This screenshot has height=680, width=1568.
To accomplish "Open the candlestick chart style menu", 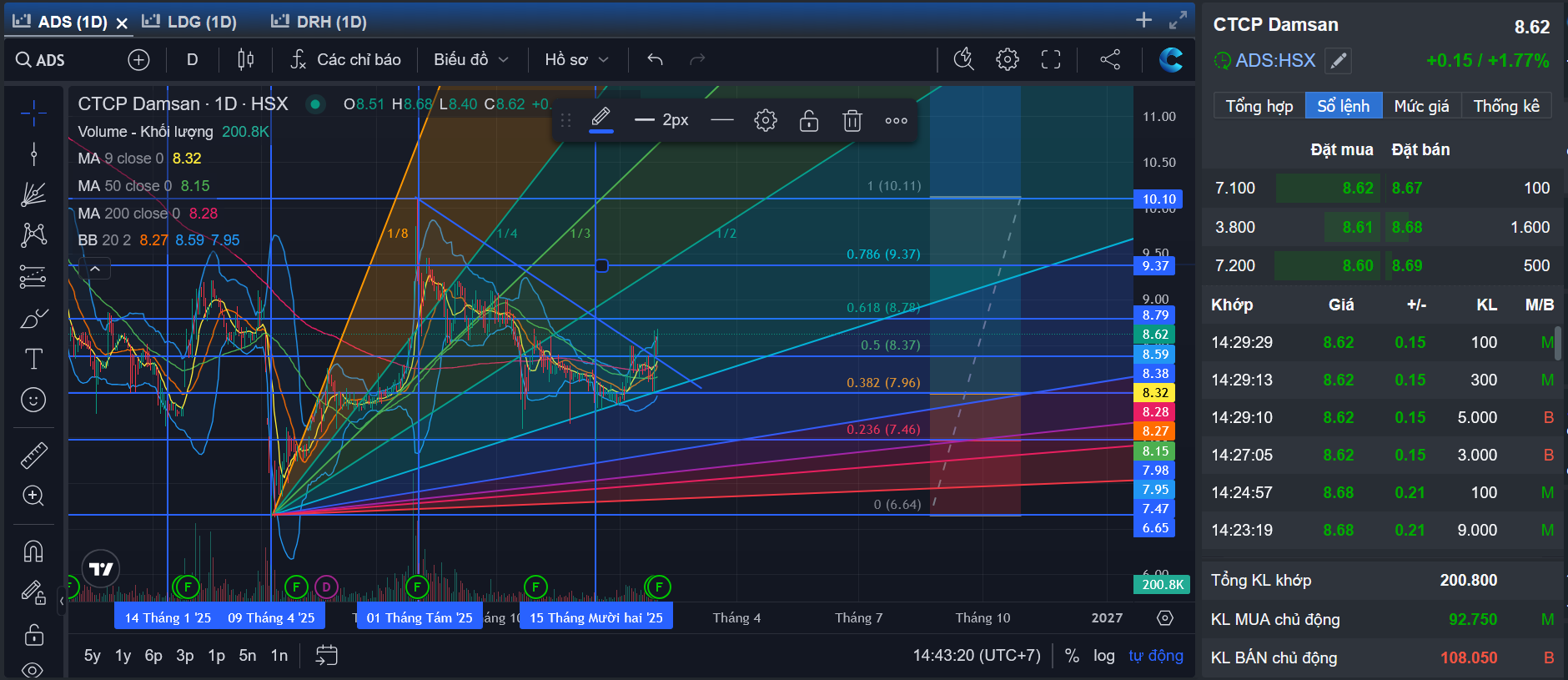I will click(x=245, y=59).
